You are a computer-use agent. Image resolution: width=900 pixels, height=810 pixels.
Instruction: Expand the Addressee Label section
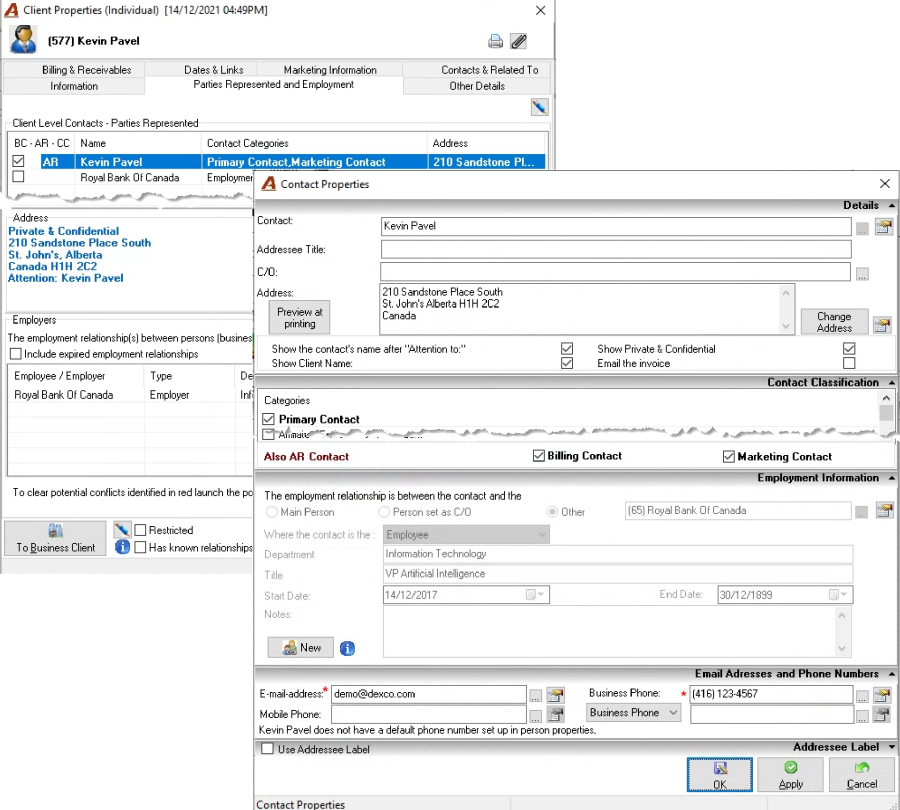pos(891,747)
